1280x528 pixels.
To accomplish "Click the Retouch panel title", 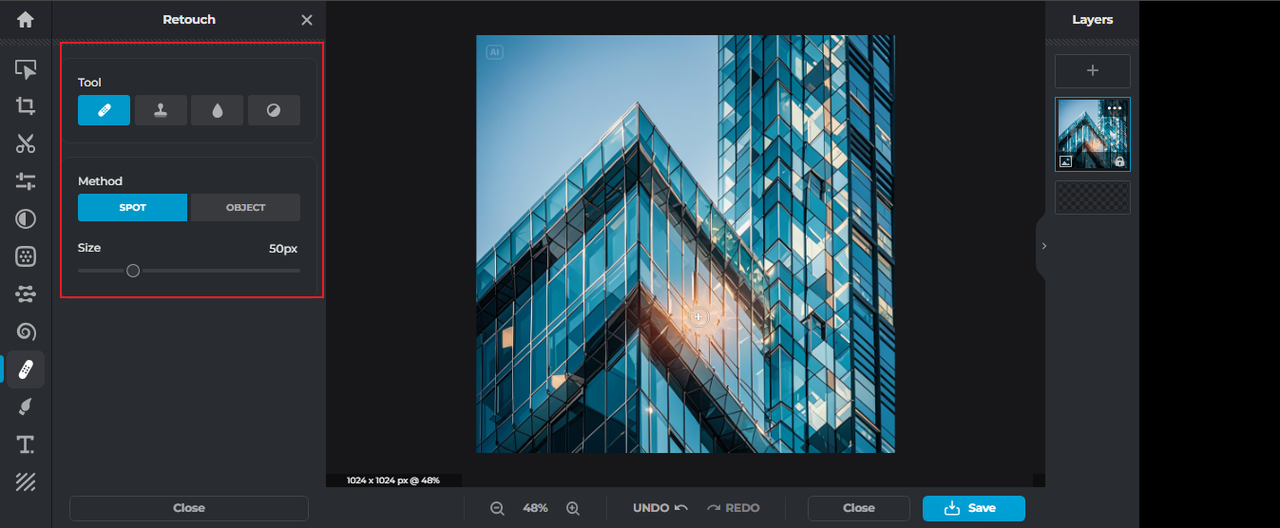I will pyautogui.click(x=189, y=20).
